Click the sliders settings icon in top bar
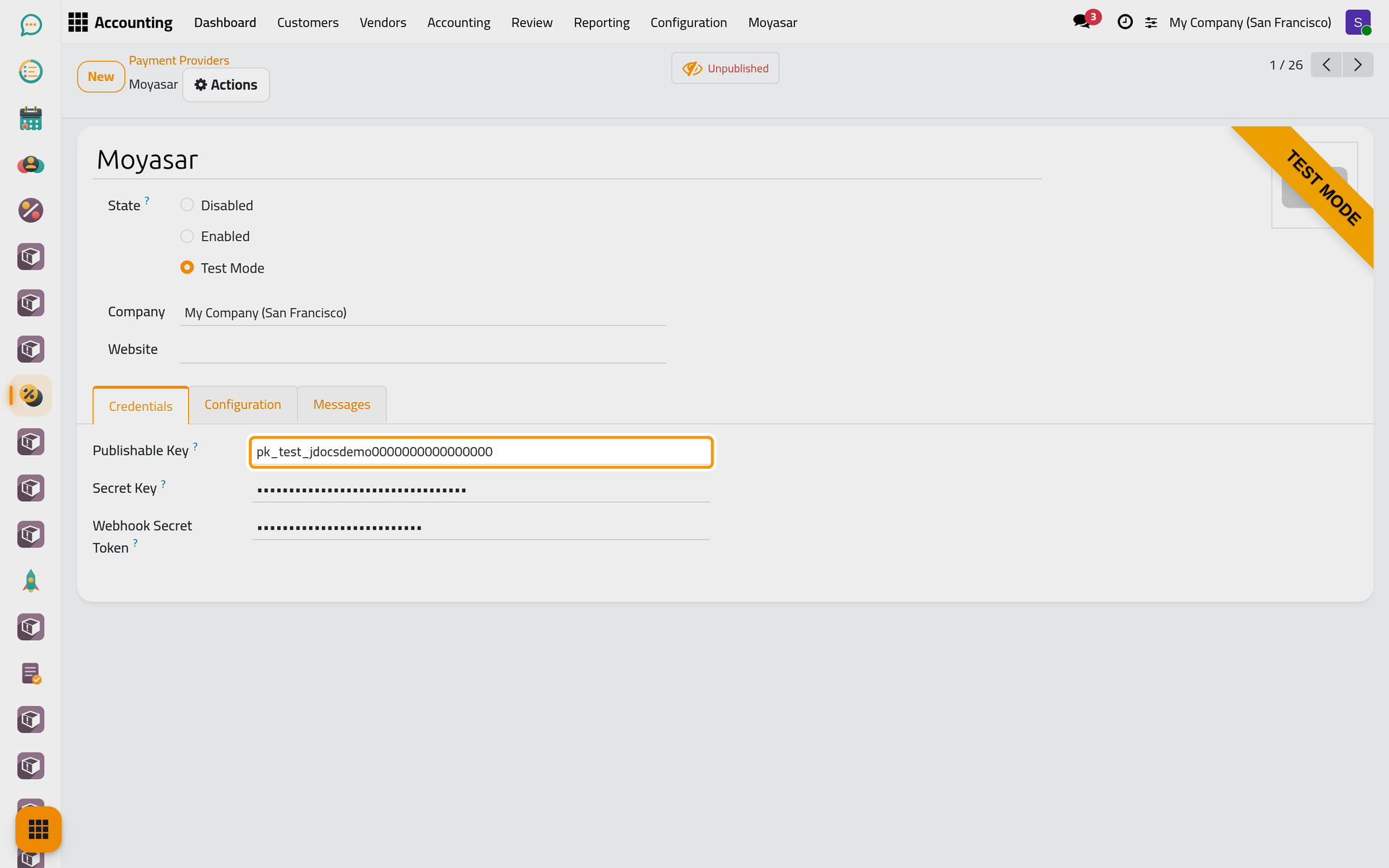 tap(1151, 23)
